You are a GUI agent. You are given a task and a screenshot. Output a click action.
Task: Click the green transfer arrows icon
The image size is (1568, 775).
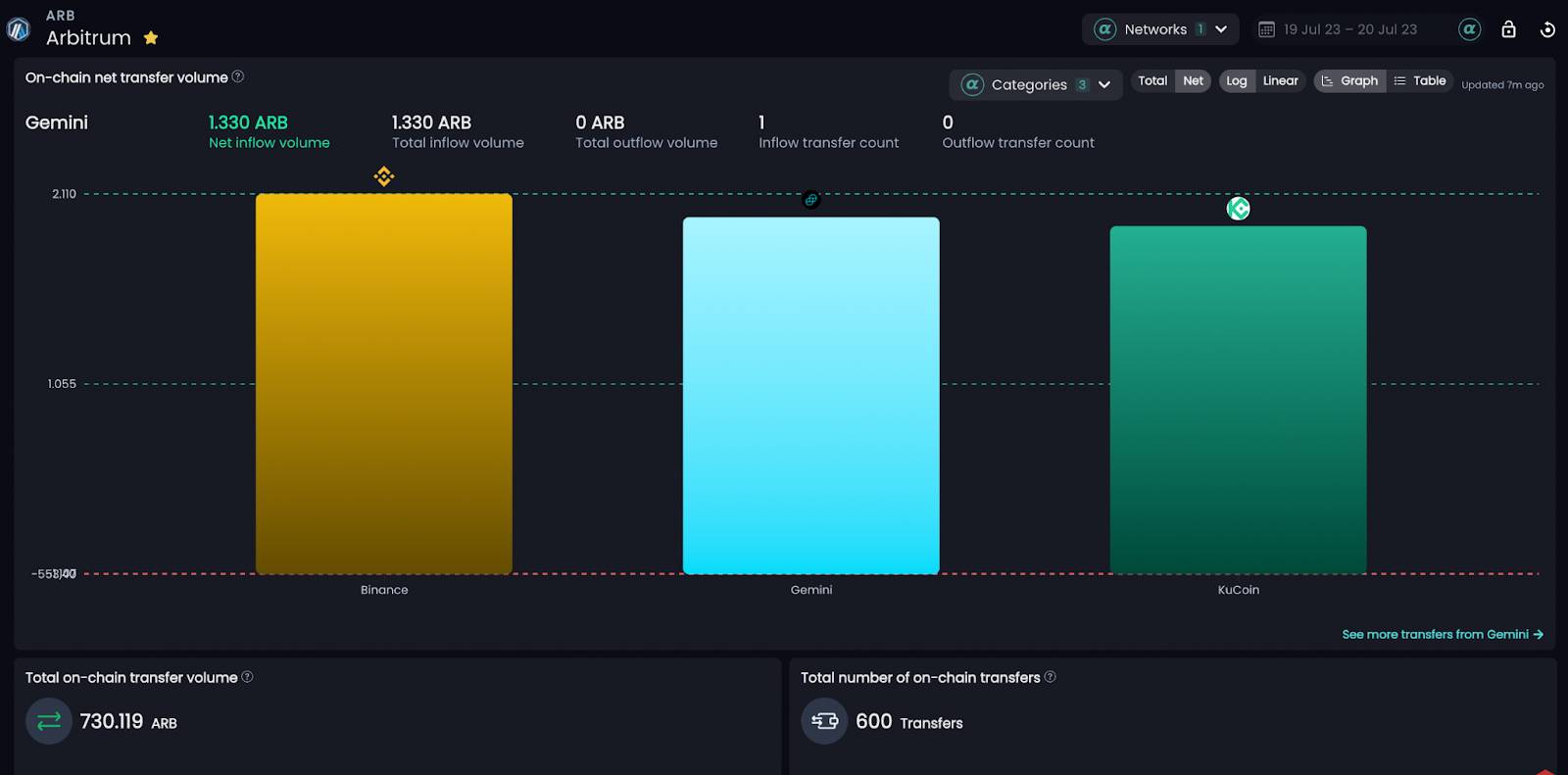tap(49, 721)
